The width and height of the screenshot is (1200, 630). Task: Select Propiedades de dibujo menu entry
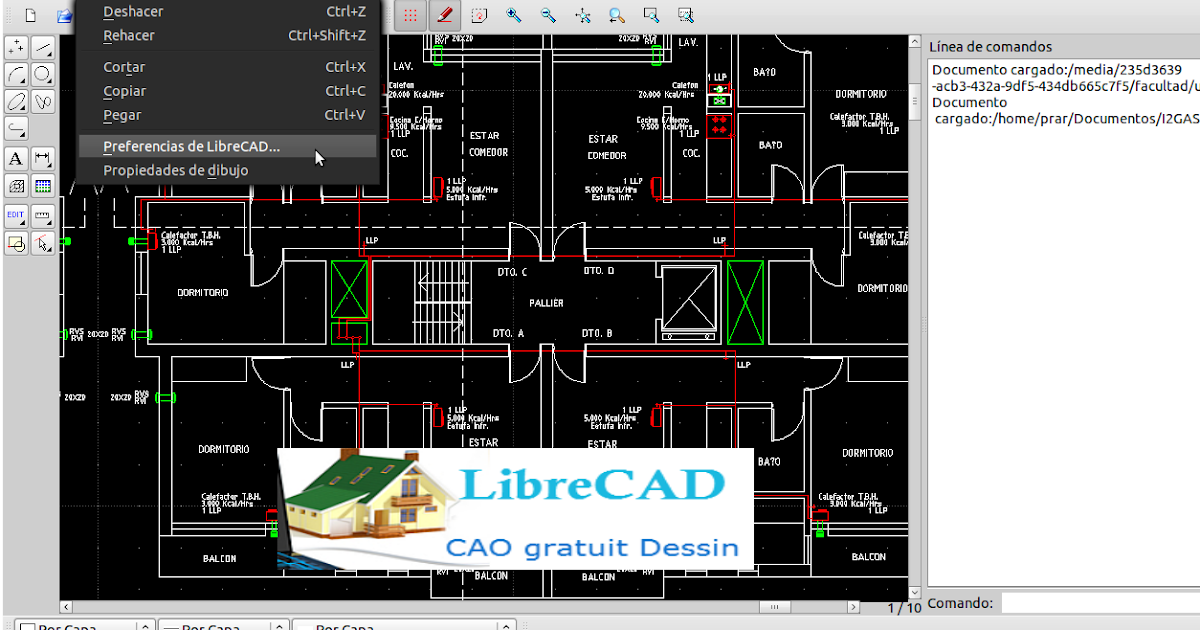pos(176,170)
